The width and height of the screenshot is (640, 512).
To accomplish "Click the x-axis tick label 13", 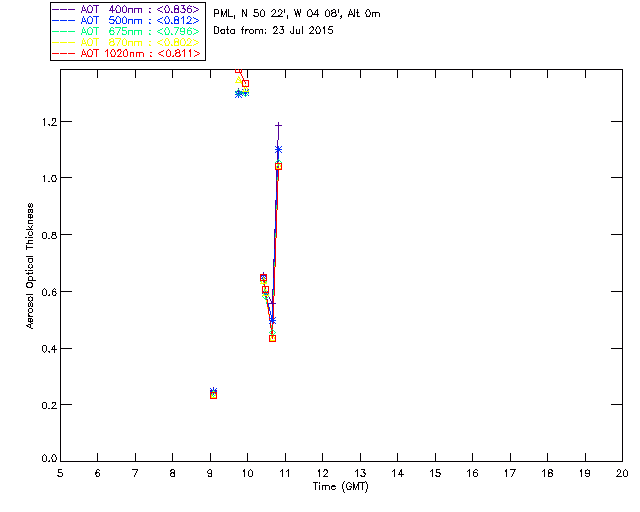I will pyautogui.click(x=360, y=473).
